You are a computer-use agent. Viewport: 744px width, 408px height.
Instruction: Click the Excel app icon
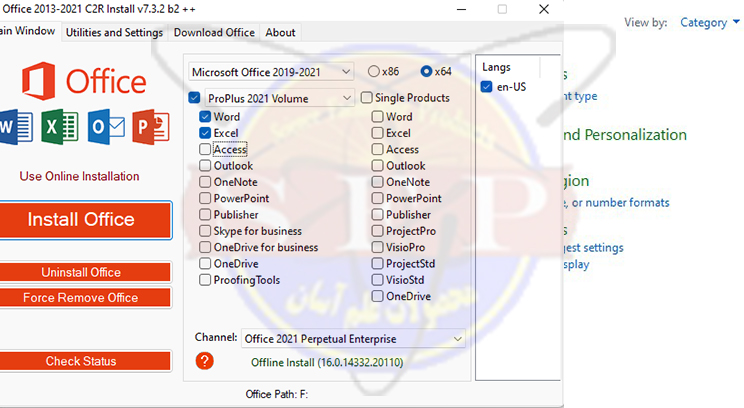coord(59,127)
